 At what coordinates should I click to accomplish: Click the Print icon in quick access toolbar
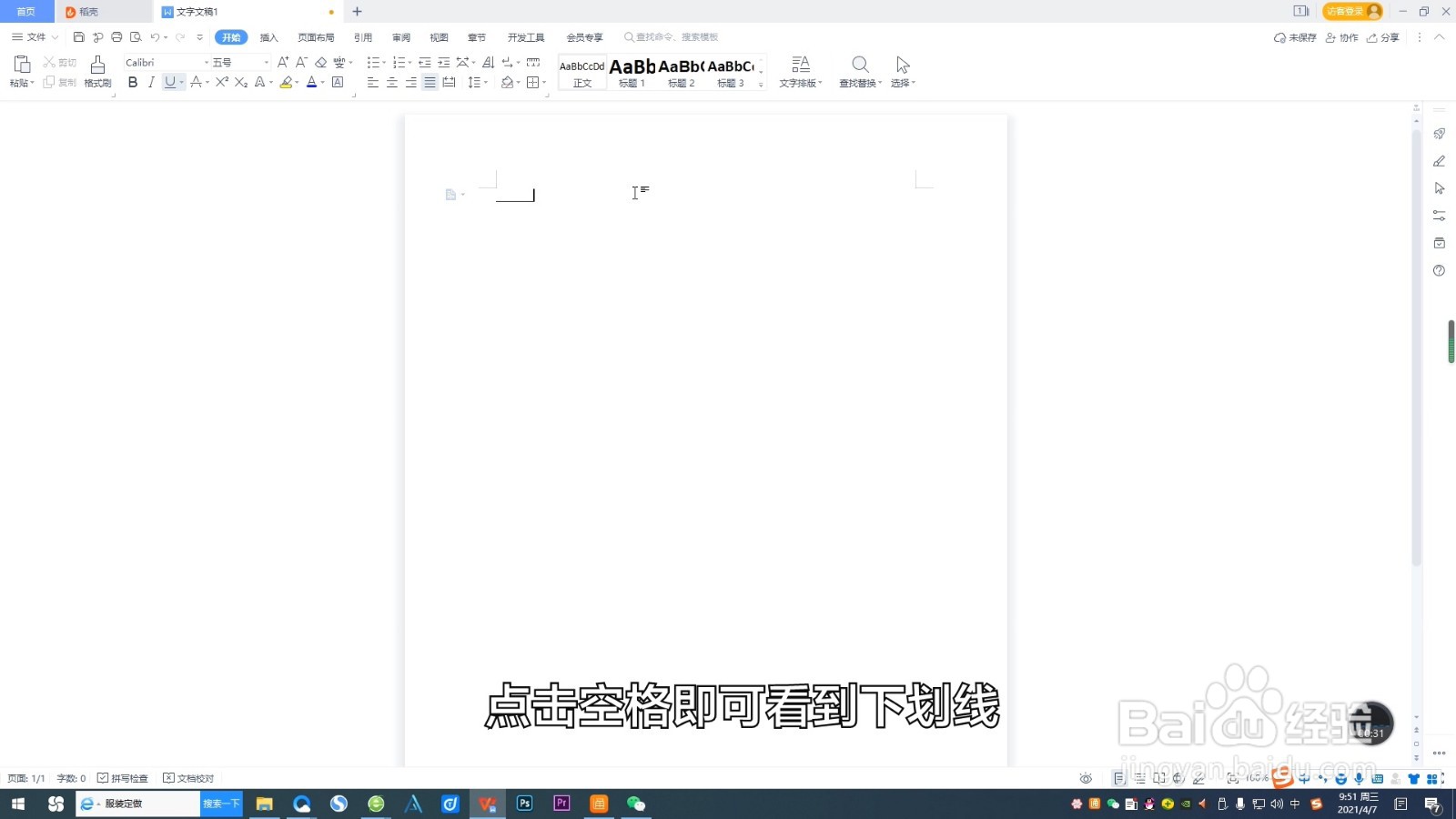(116, 37)
